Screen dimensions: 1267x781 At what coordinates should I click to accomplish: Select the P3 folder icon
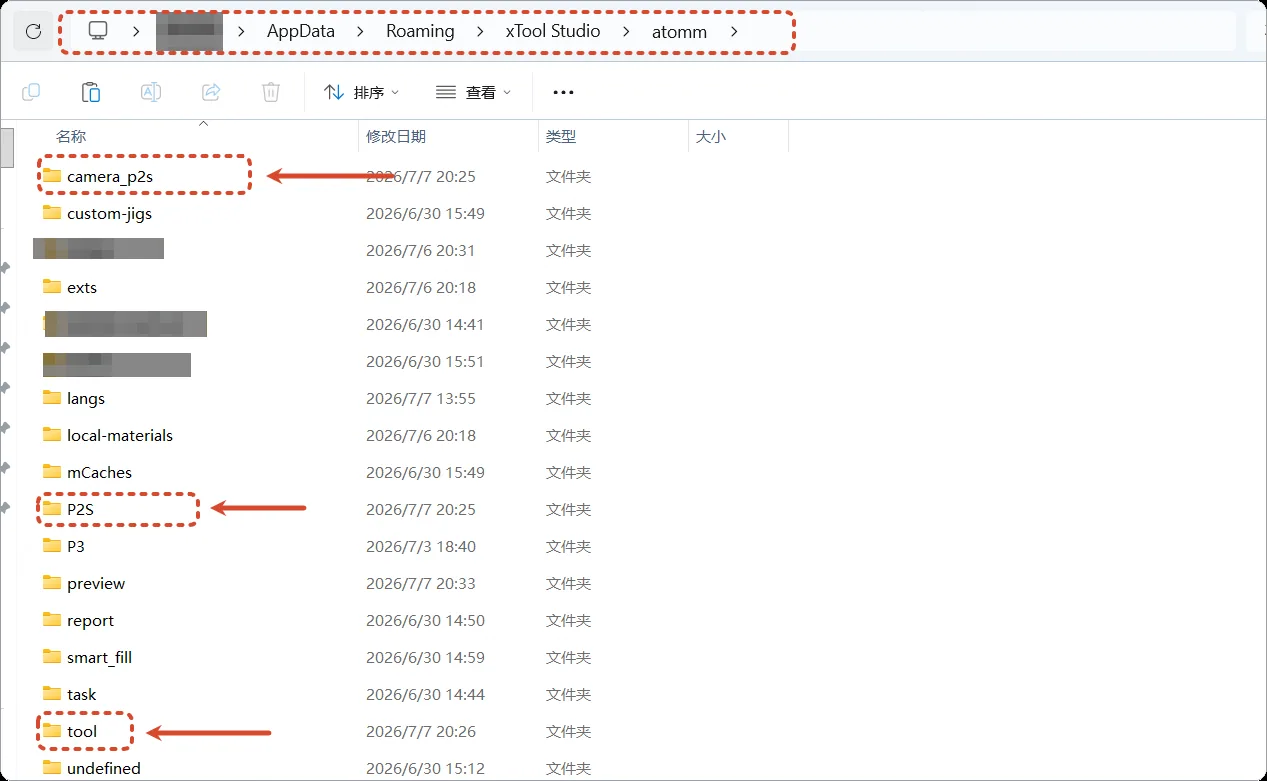52,546
